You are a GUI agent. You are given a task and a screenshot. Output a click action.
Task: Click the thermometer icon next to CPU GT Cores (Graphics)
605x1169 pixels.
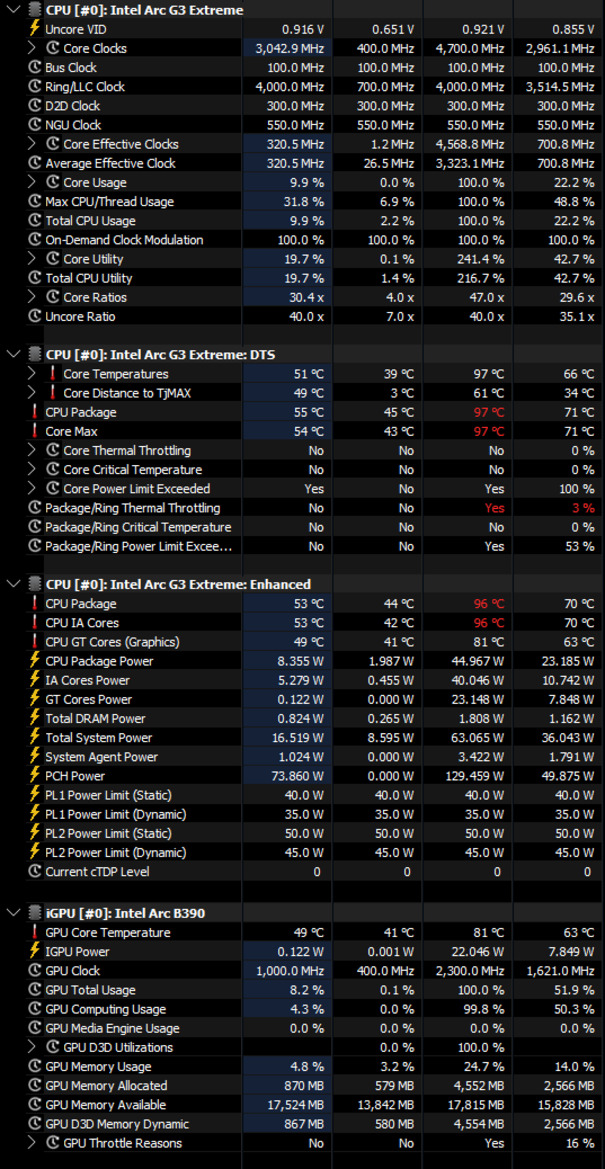click(34, 641)
